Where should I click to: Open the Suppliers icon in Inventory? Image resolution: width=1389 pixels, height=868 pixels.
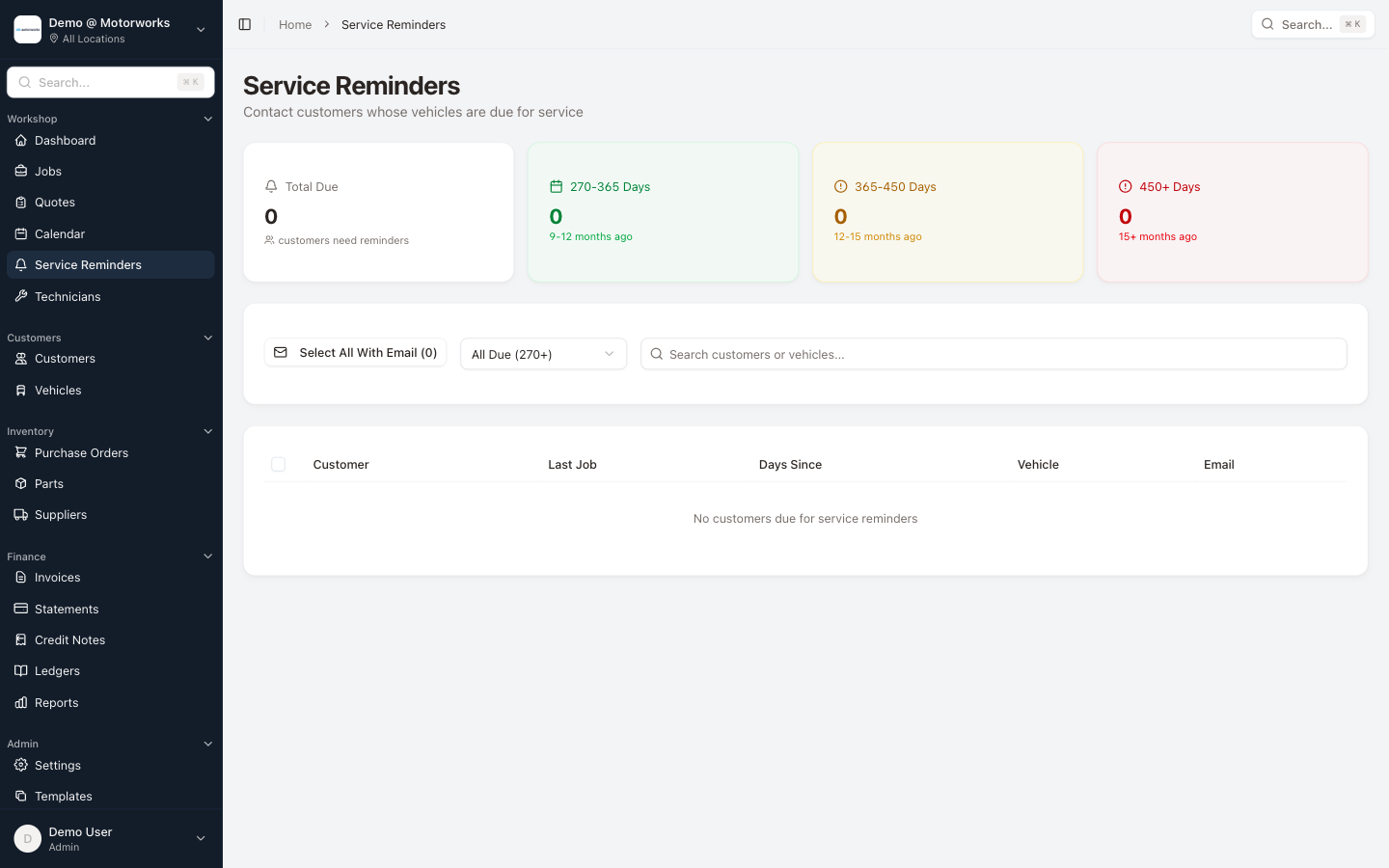(20, 514)
